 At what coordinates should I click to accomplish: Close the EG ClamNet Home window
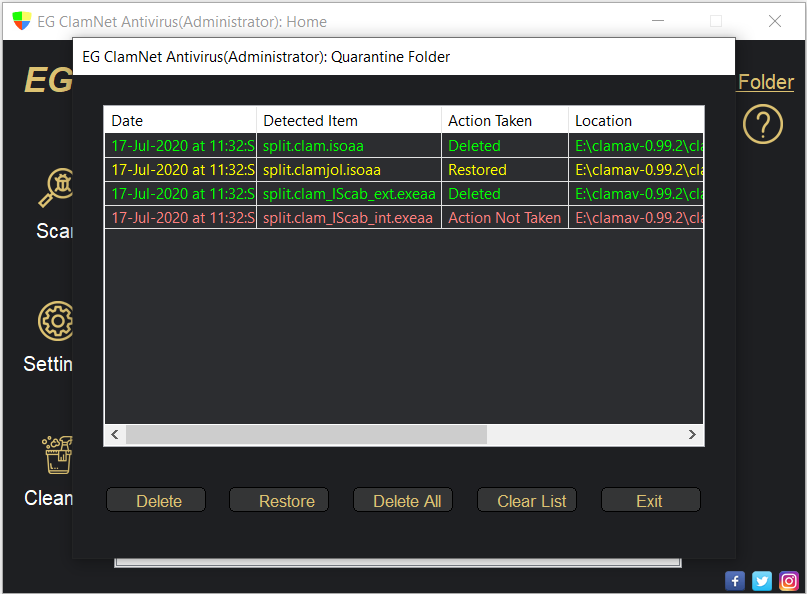775,21
